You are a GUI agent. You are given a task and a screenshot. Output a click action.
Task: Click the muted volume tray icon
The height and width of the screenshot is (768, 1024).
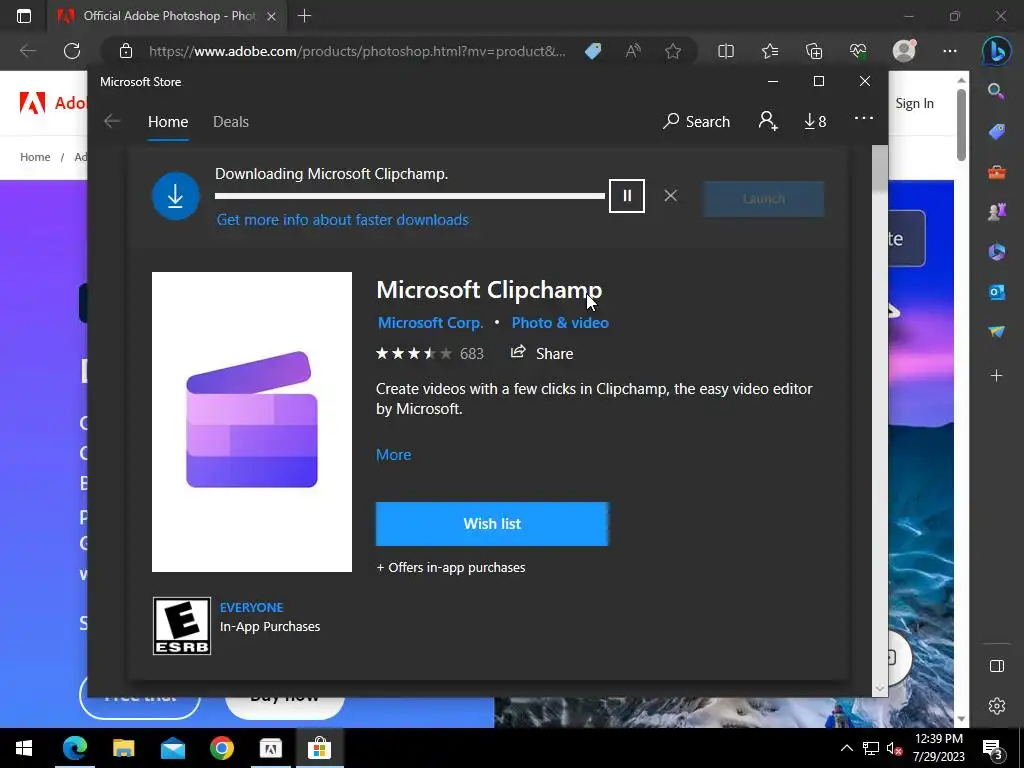pos(894,748)
